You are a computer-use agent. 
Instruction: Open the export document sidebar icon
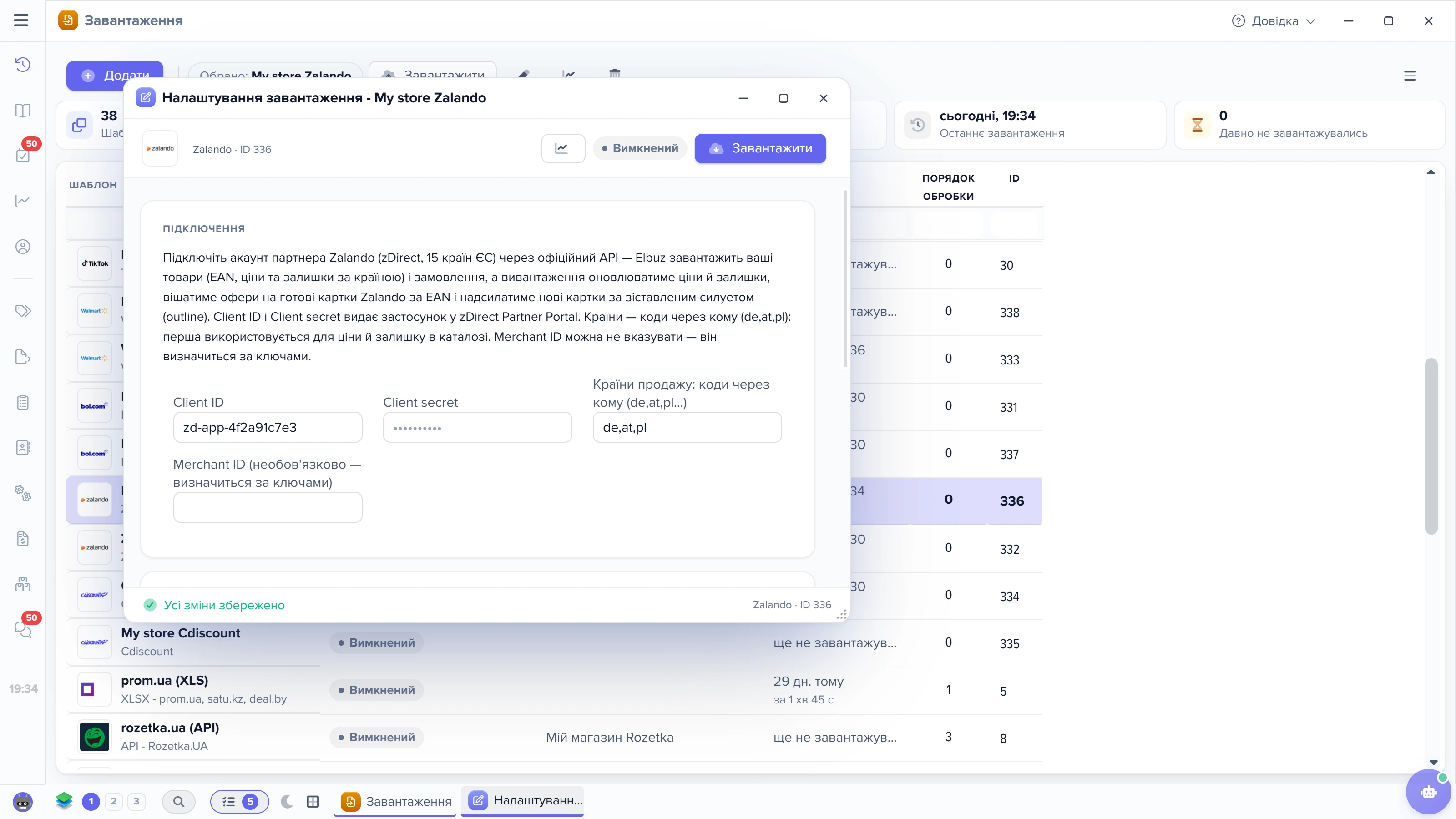tap(23, 357)
